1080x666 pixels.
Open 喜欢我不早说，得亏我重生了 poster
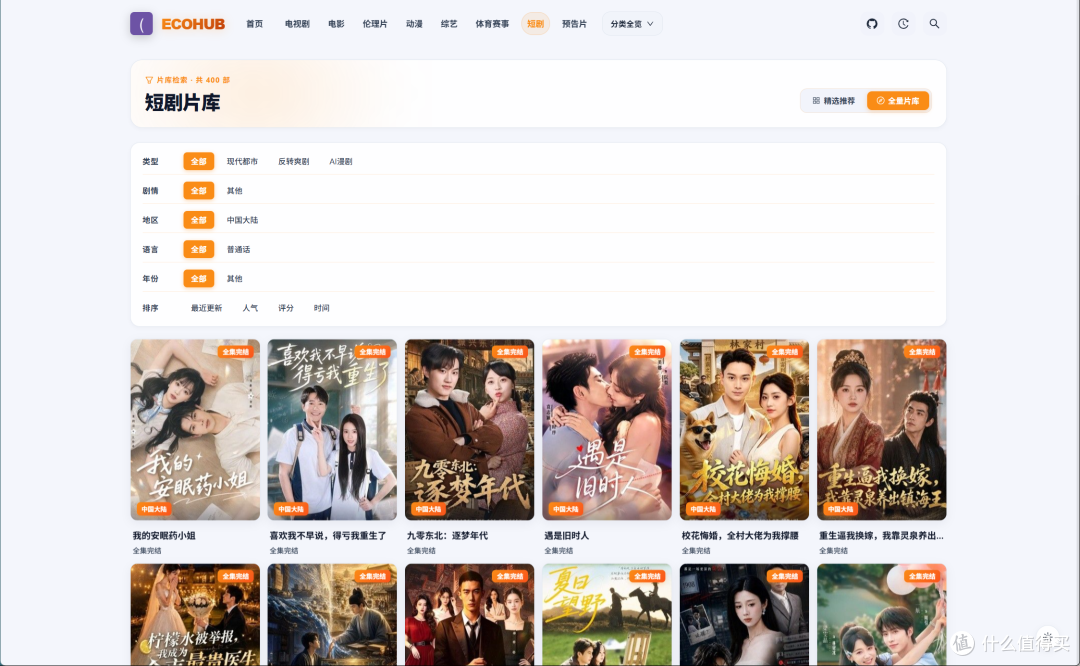(332, 429)
